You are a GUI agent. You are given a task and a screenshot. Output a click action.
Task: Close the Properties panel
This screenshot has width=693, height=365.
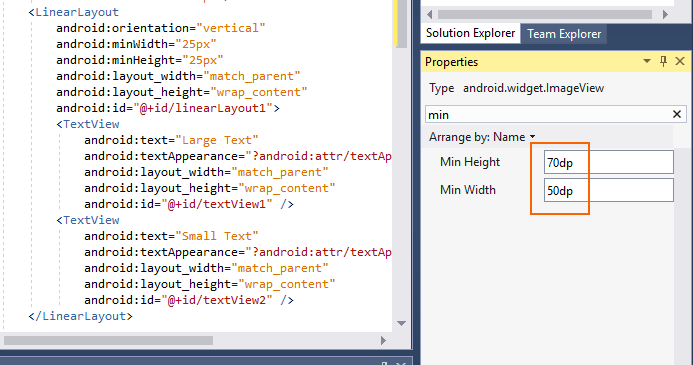[680, 61]
